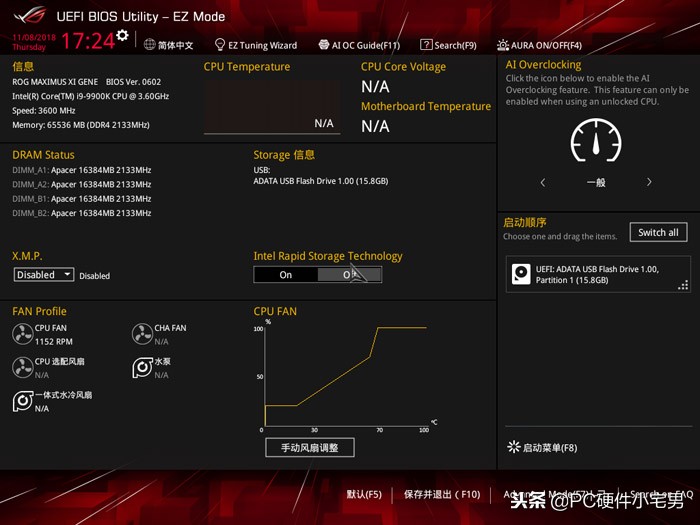The width and height of the screenshot is (700, 525).
Task: Click the Search question mark icon
Action: pos(426,45)
